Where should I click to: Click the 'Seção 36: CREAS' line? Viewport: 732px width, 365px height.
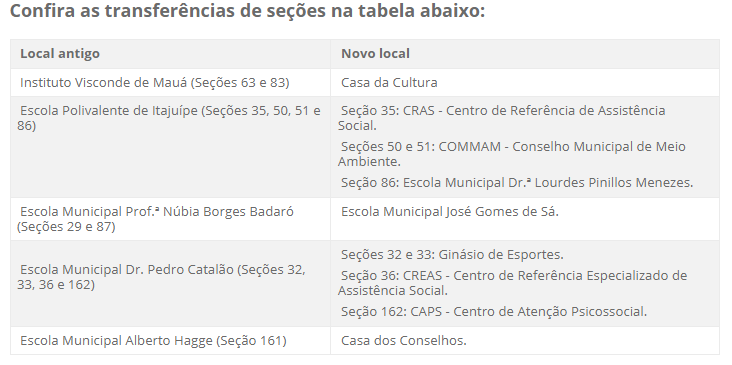point(513,283)
